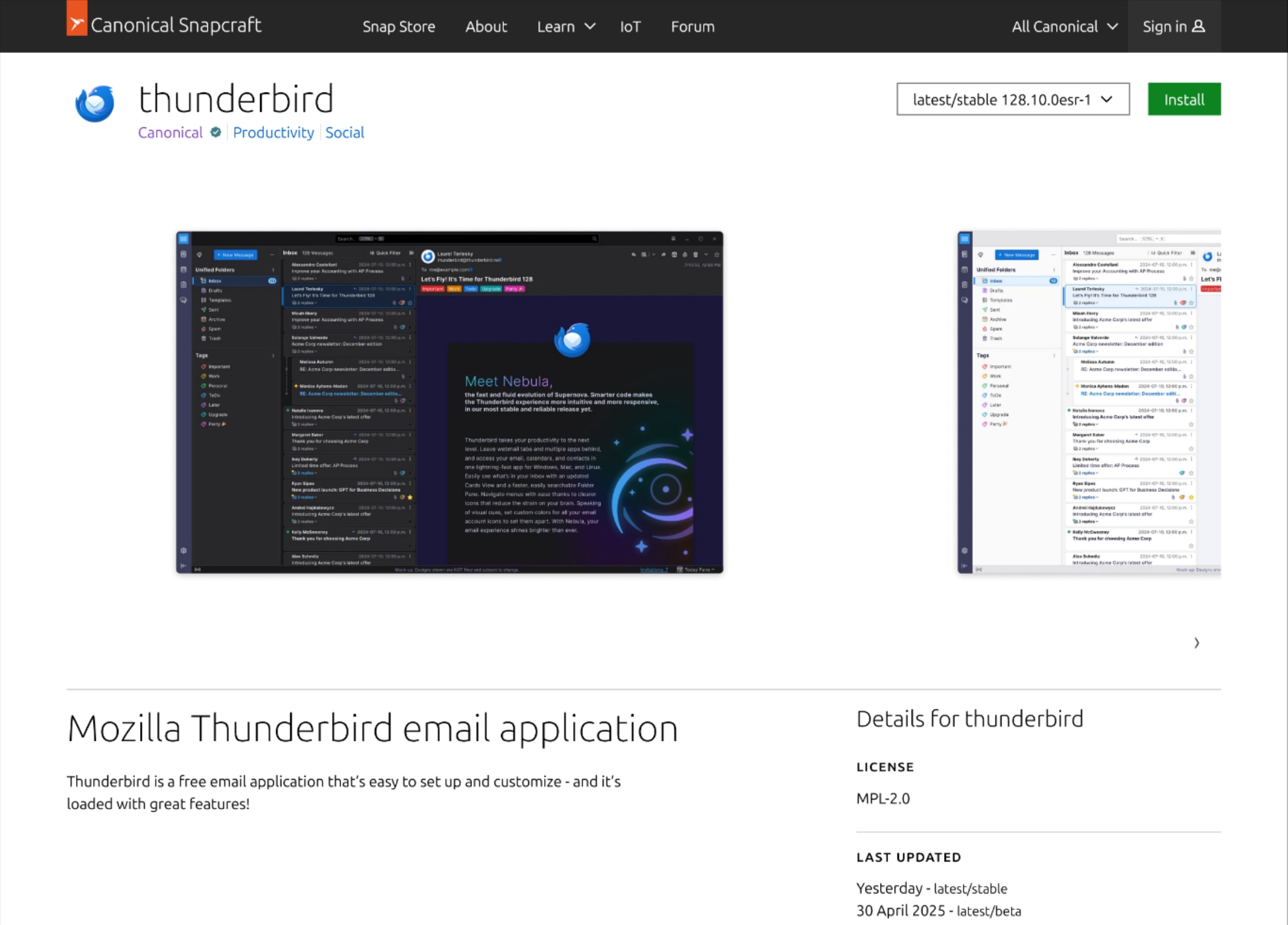Expand the All Canonical dropdown
Image resolution: width=1288 pixels, height=925 pixels.
pyautogui.click(x=1065, y=27)
